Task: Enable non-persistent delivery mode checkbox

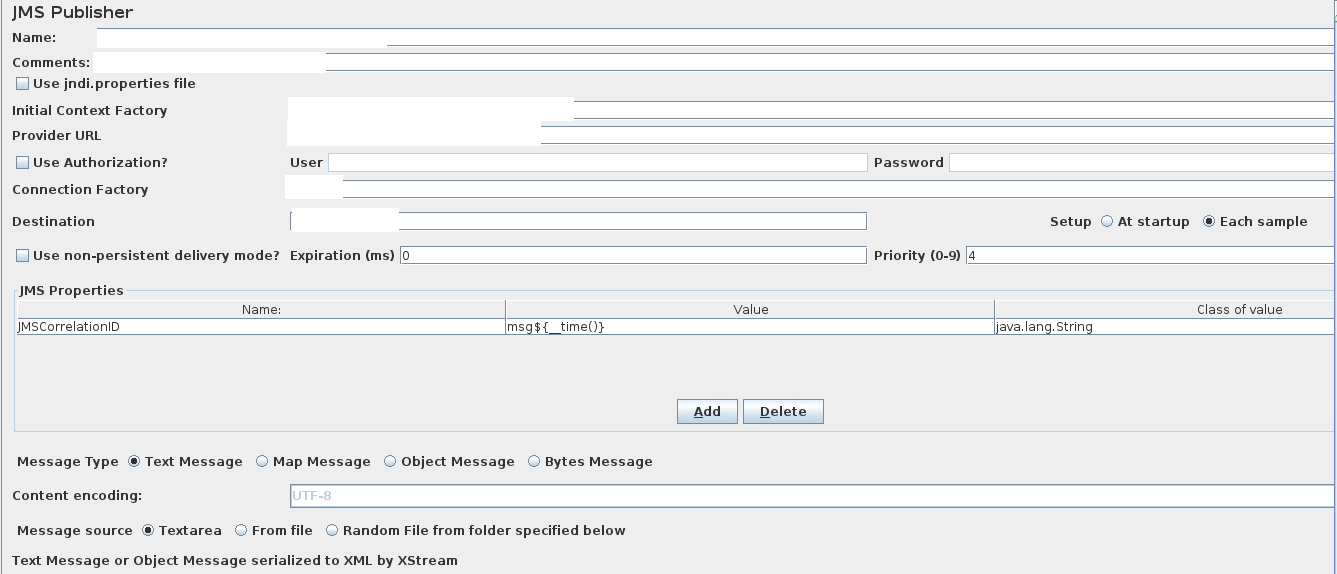Action: [x=22, y=256]
